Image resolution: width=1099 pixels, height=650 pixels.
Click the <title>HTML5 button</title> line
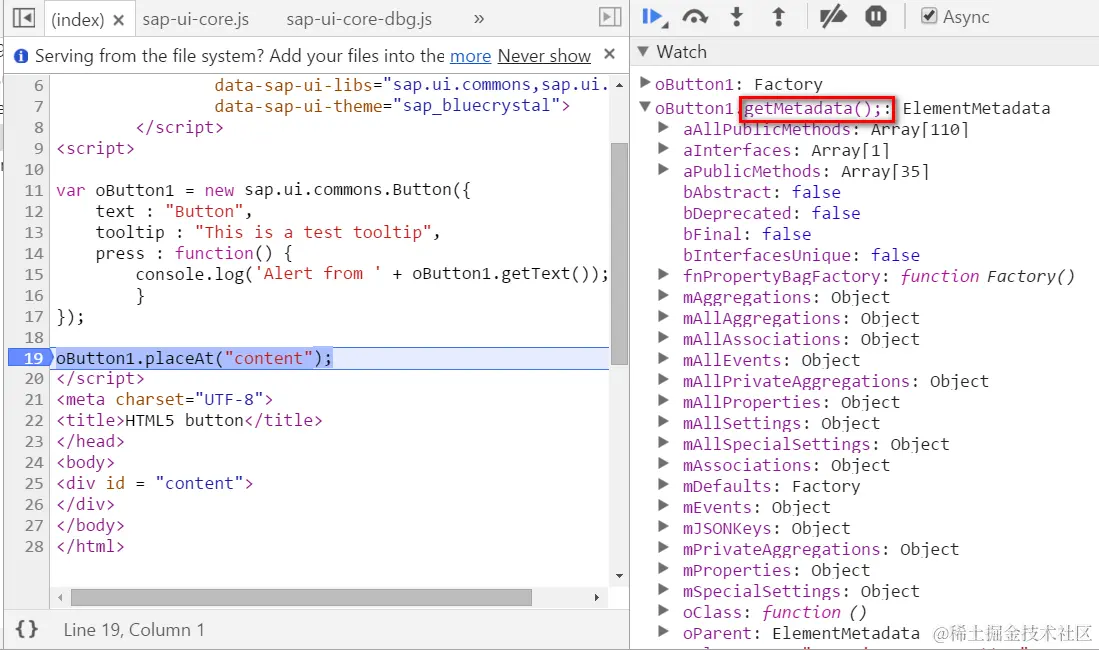click(189, 420)
